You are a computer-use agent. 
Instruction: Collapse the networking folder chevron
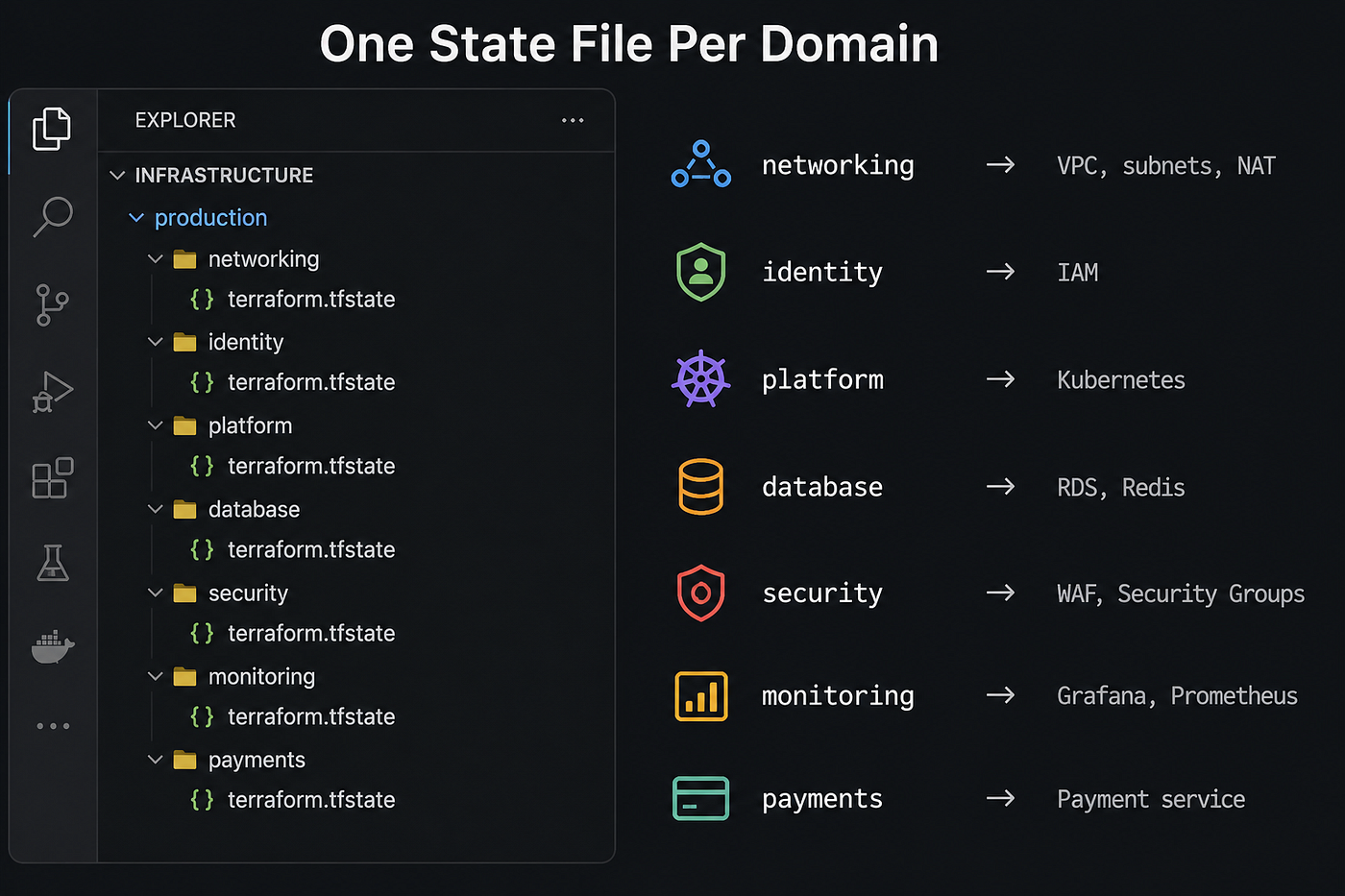pos(156,259)
